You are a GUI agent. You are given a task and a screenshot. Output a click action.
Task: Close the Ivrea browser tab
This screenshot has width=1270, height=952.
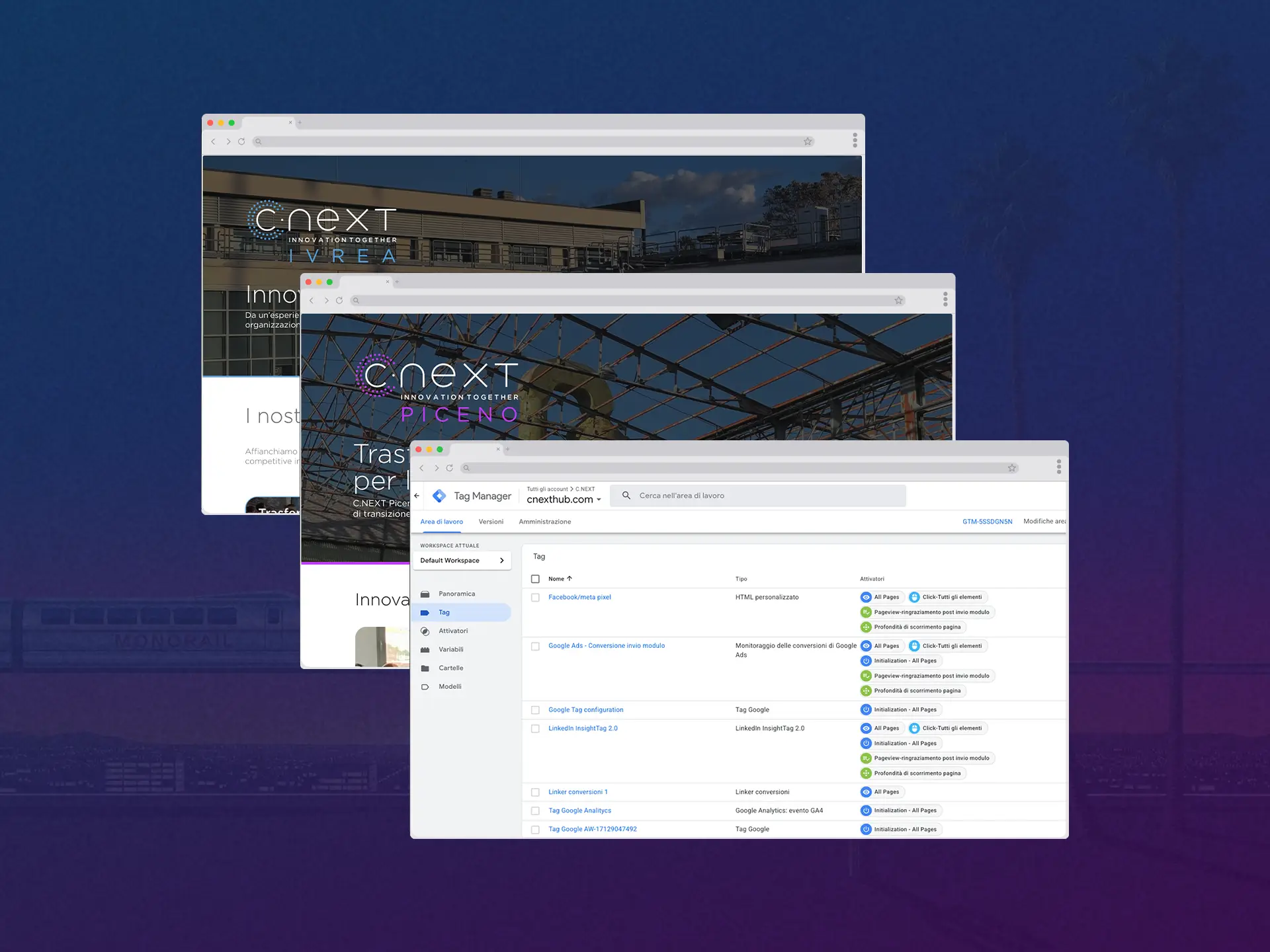290,122
